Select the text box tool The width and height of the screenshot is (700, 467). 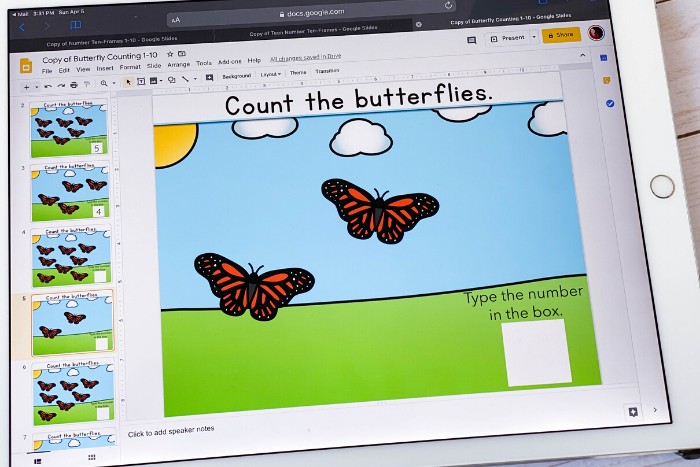pos(140,80)
